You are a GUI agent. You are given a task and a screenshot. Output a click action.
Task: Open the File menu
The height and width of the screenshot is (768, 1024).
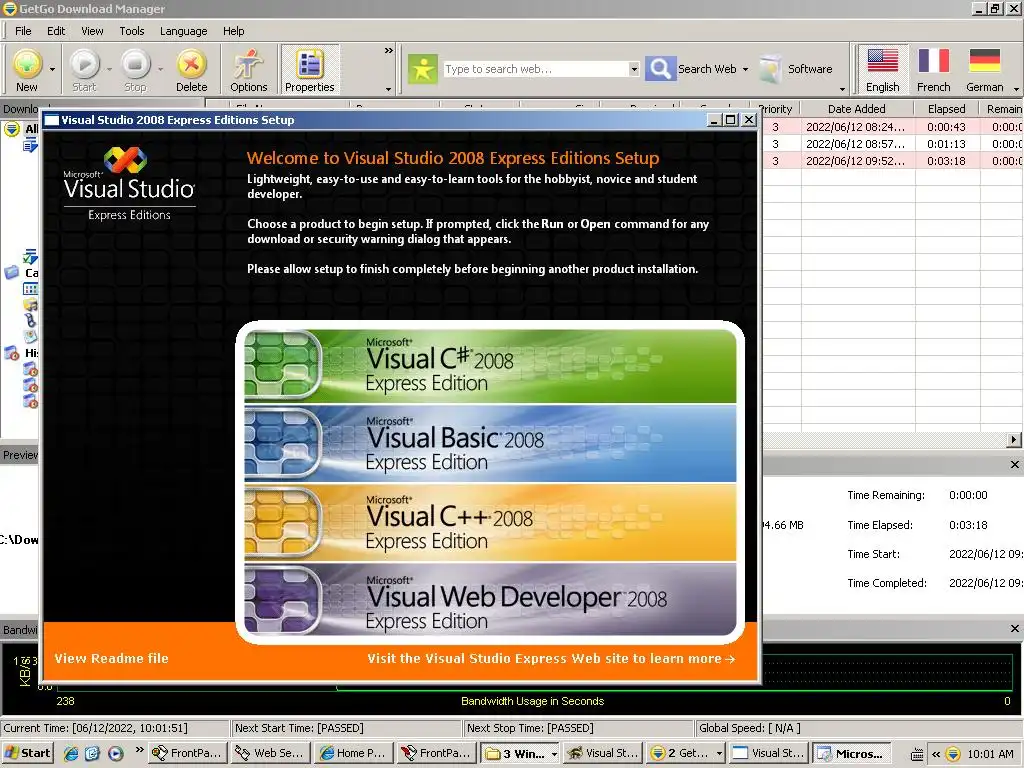click(23, 31)
